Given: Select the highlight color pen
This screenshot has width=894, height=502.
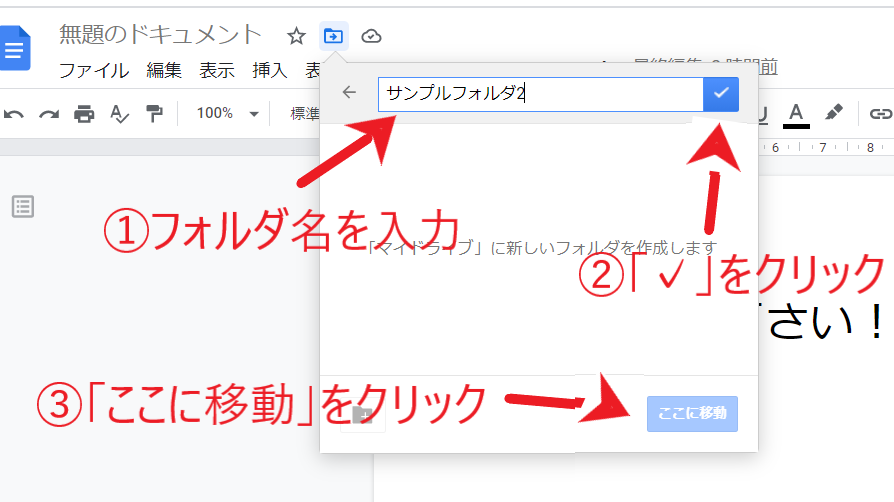Looking at the screenshot, I should coord(833,113).
